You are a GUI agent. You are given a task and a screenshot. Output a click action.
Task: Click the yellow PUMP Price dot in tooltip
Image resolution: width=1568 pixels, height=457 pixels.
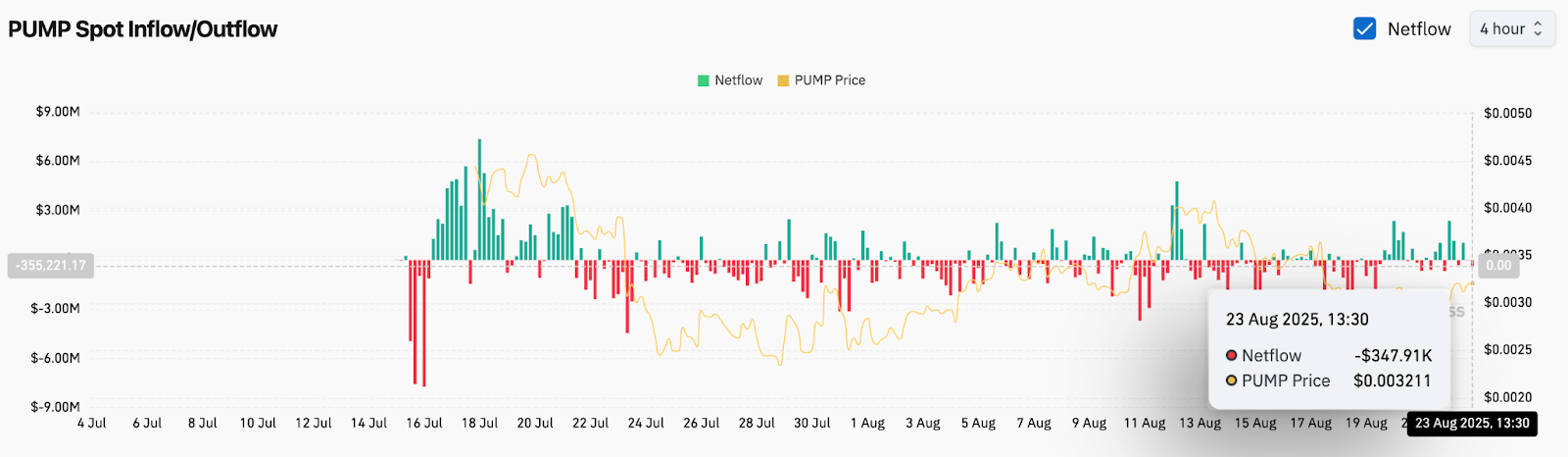coord(1232,381)
